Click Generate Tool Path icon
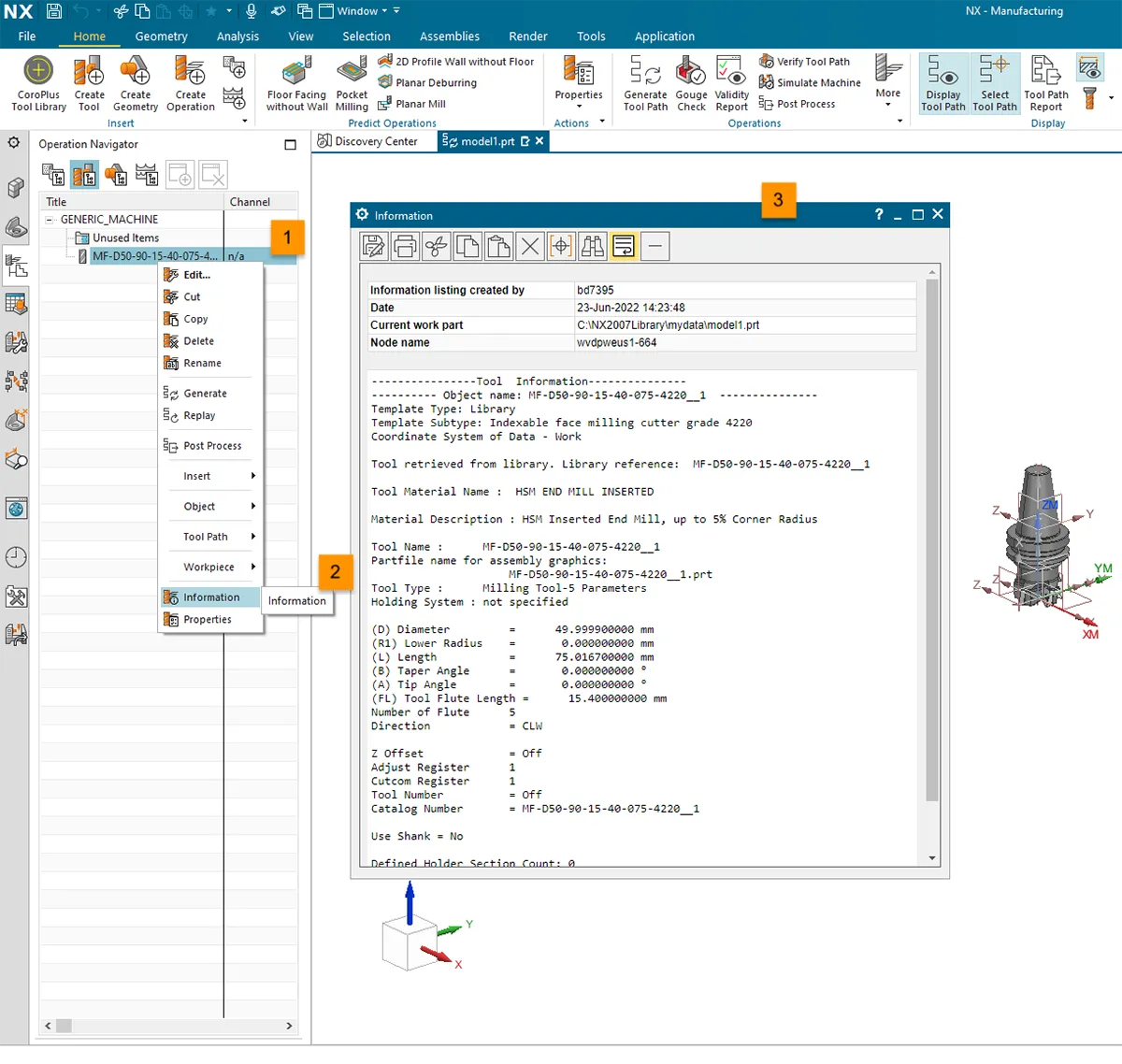Screen dimensions: 1122x1064 645,82
